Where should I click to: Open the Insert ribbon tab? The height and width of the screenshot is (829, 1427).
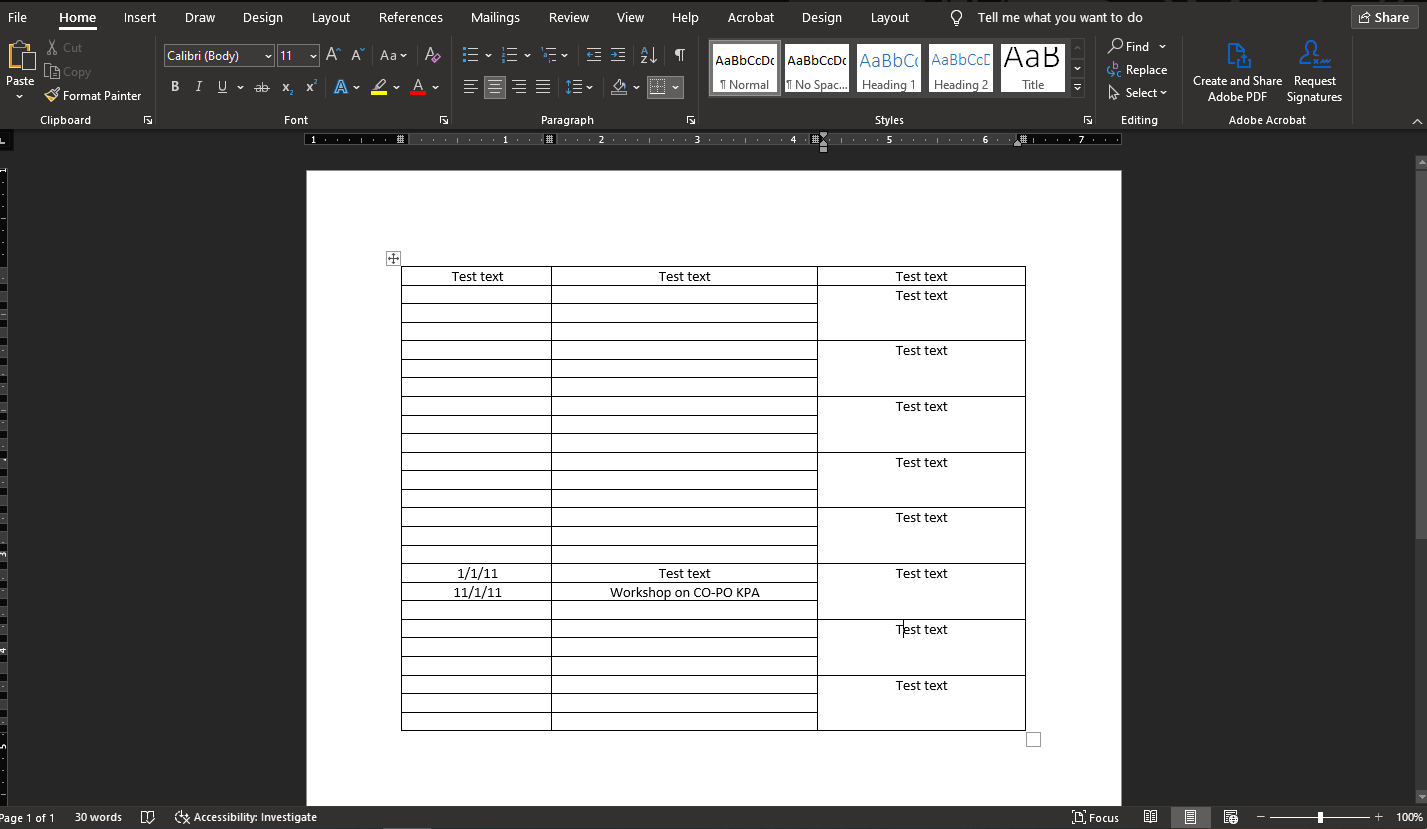coord(140,17)
